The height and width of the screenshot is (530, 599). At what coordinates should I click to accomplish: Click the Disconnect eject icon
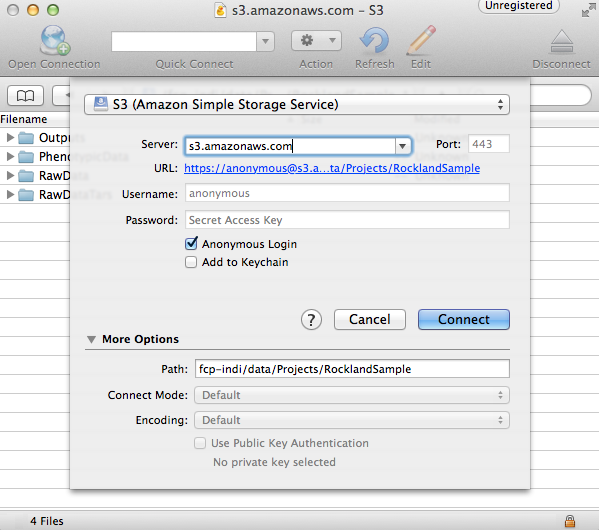562,41
